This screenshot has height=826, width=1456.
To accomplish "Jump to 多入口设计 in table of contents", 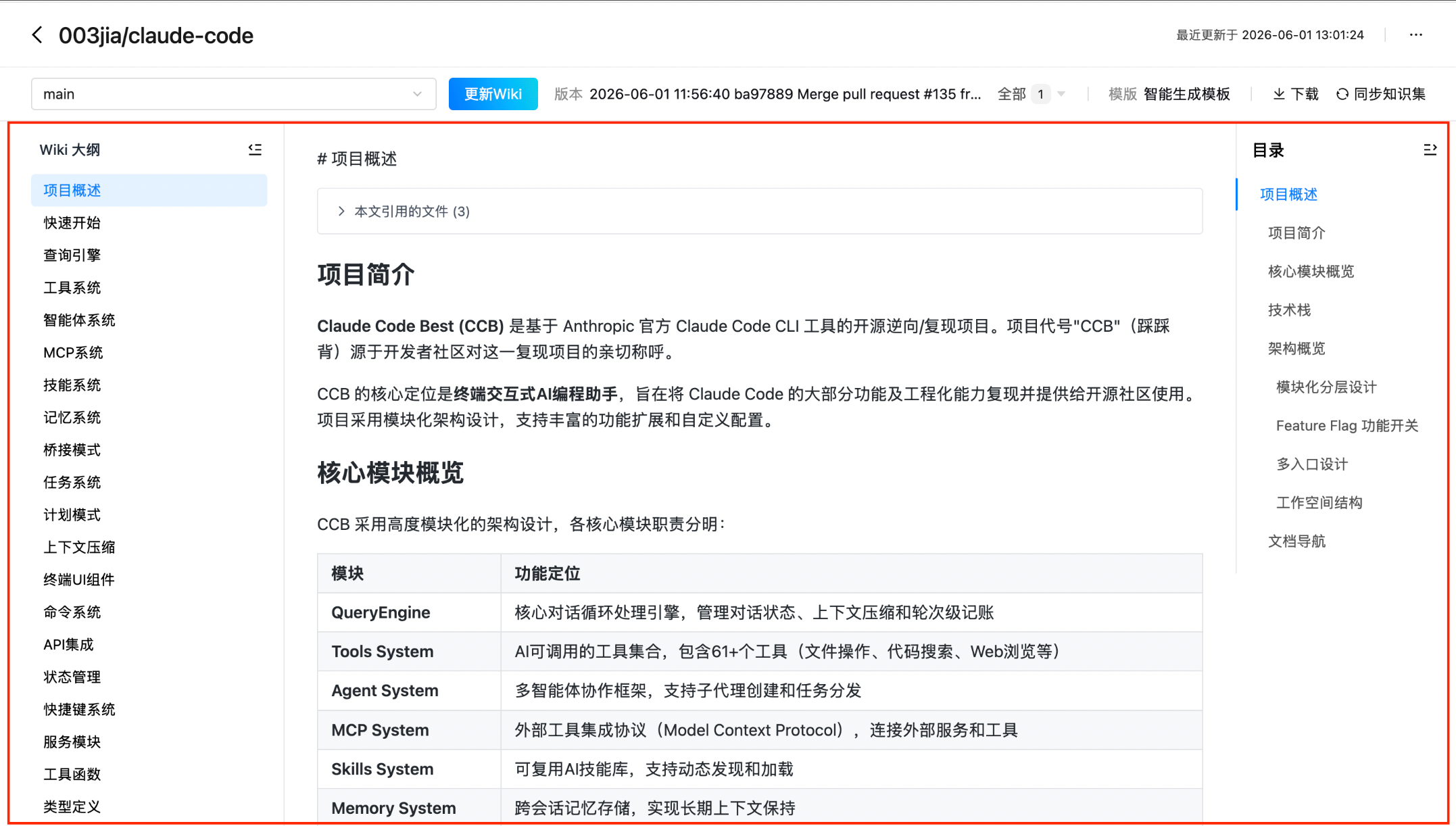I will 1311,464.
